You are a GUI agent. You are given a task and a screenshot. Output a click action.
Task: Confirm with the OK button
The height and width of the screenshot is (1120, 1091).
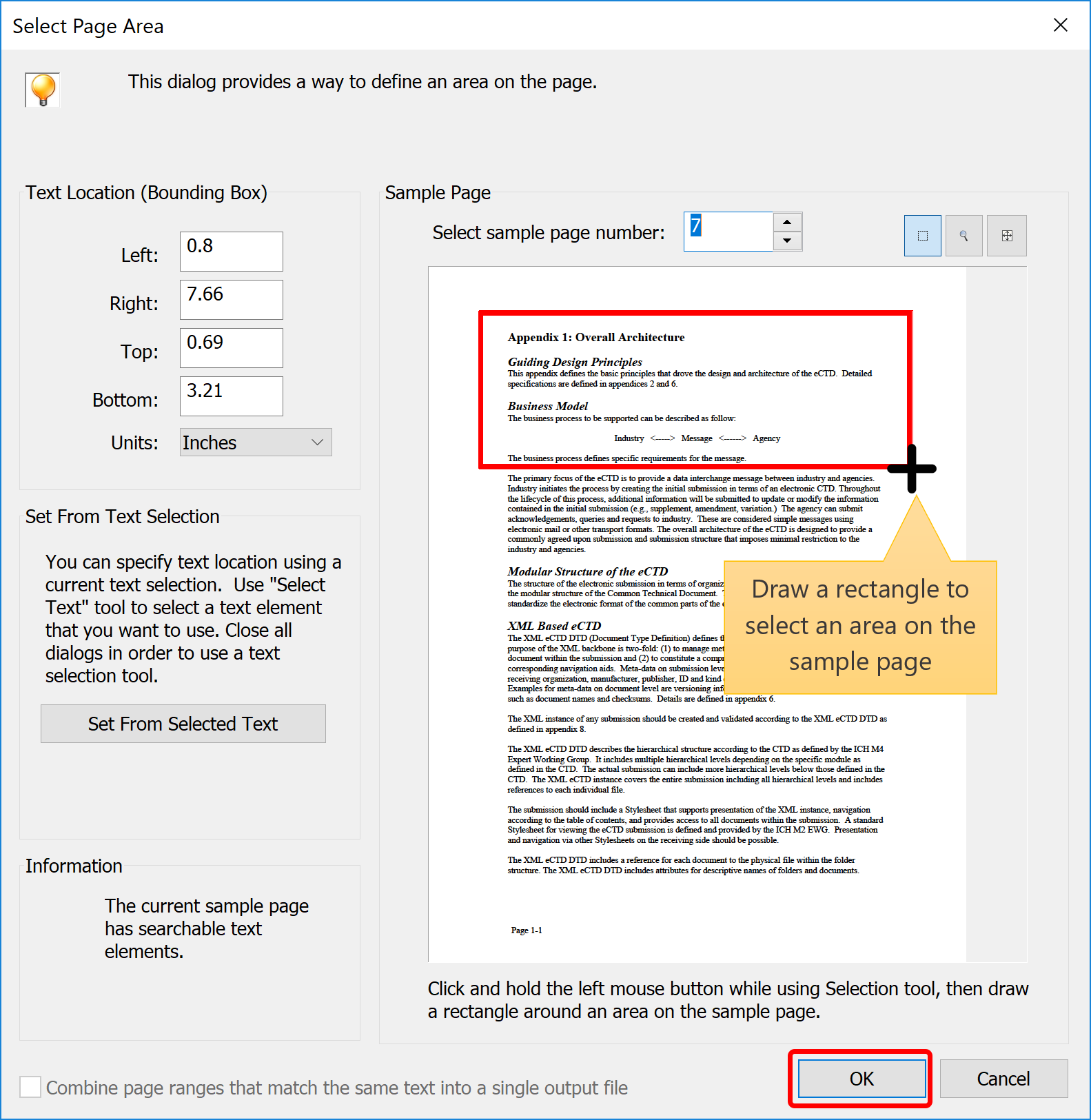pyautogui.click(x=861, y=1079)
